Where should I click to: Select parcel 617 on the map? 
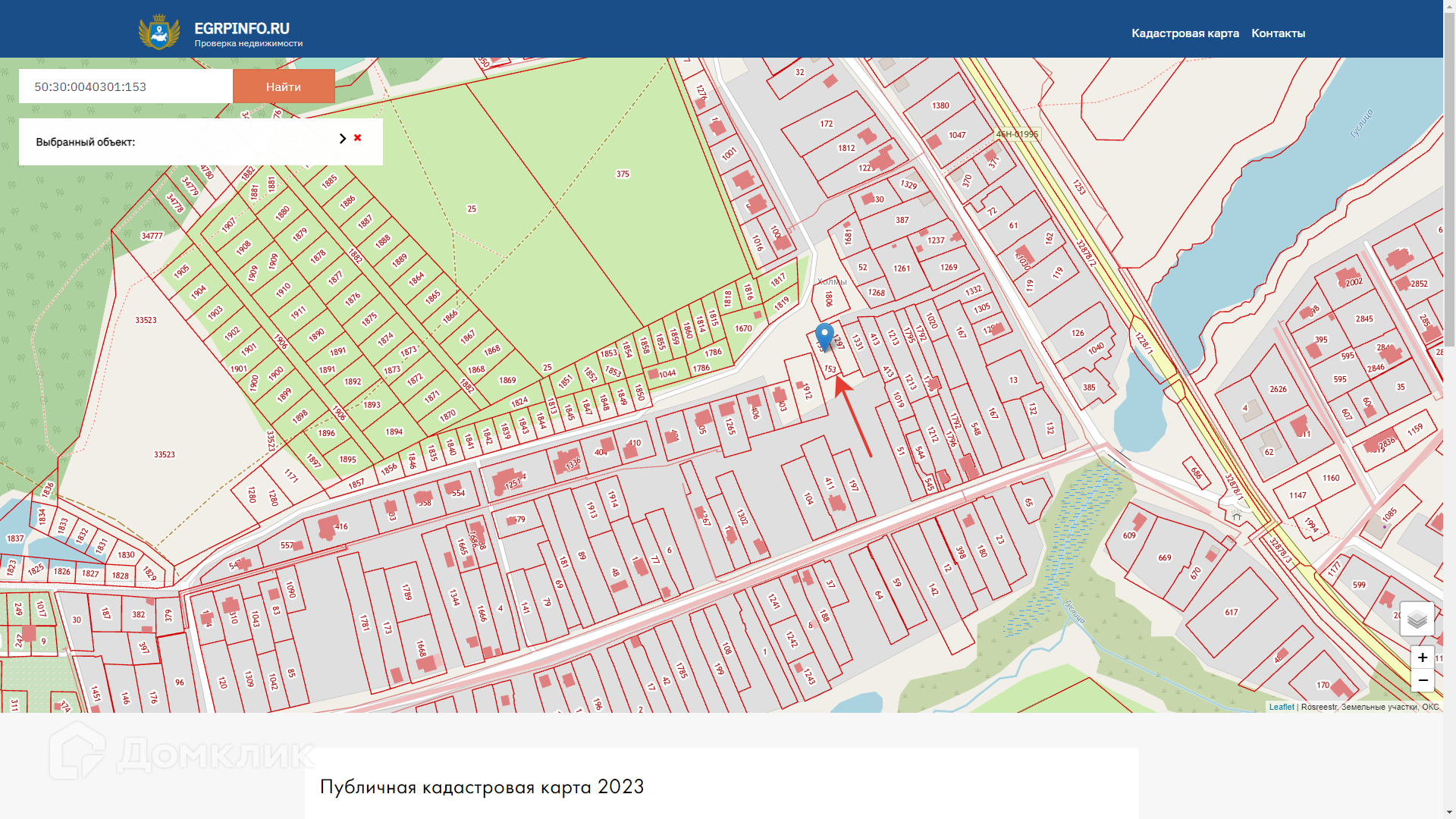point(1231,612)
